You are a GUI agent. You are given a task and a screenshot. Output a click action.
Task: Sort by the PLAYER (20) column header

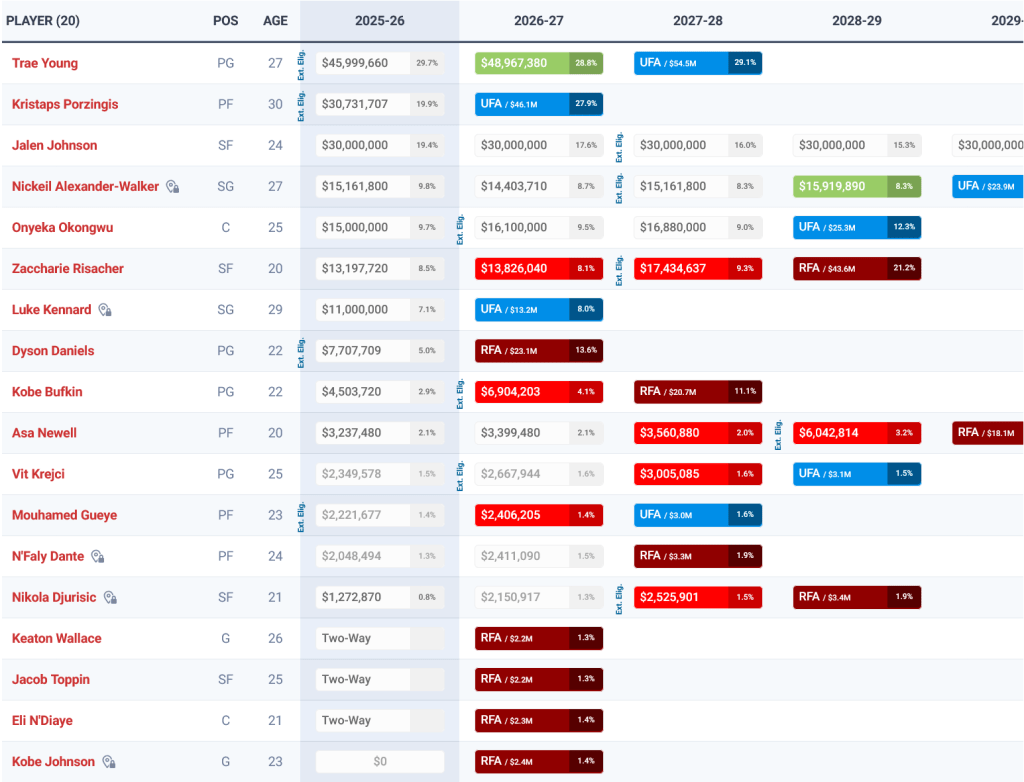click(x=46, y=20)
